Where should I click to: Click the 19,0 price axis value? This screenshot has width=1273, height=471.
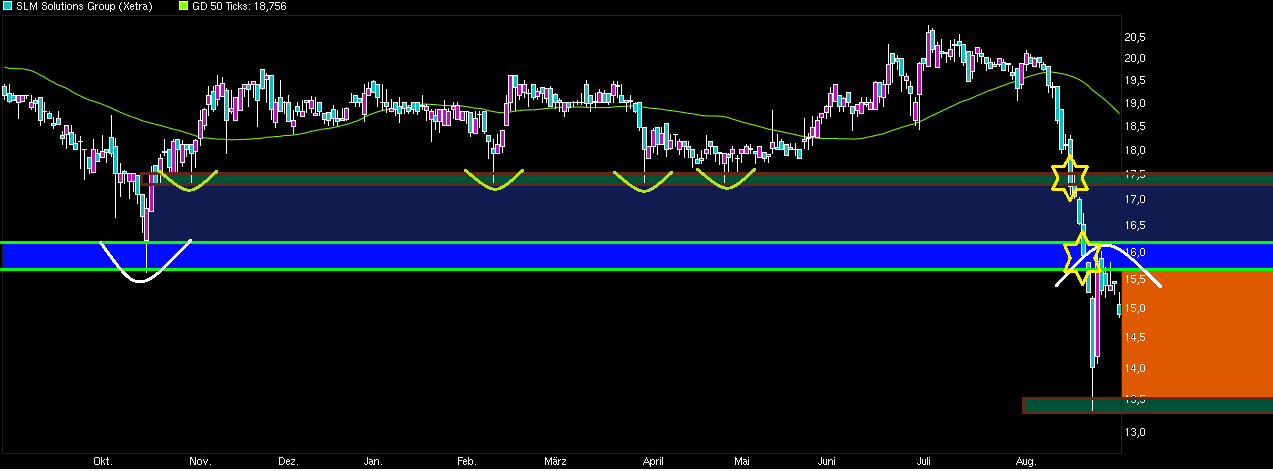pyautogui.click(x=1135, y=103)
